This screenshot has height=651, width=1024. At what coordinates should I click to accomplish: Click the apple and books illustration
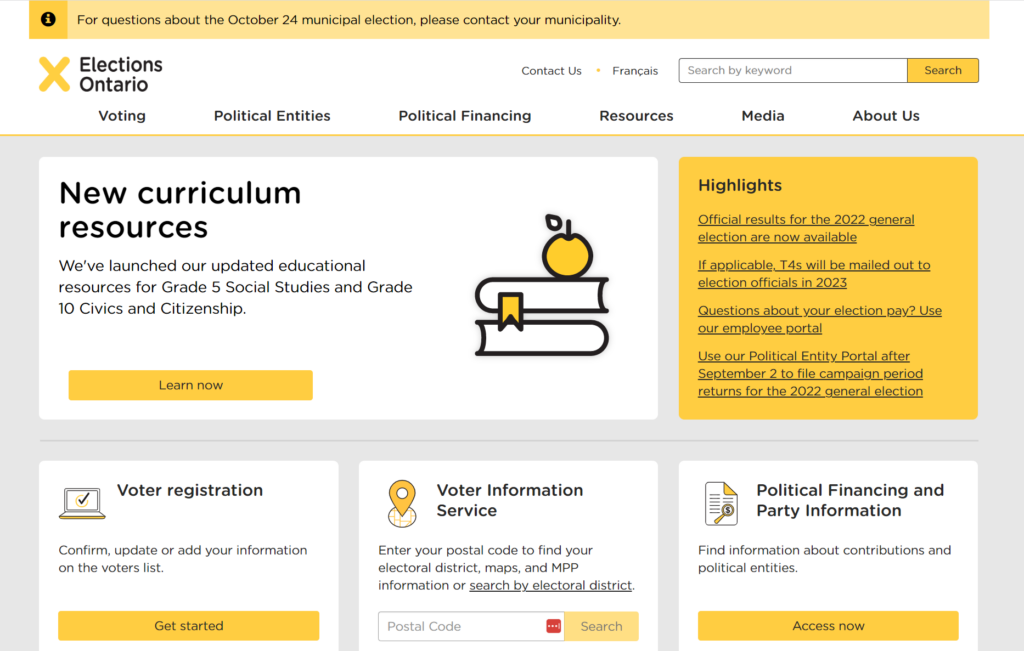(x=541, y=285)
